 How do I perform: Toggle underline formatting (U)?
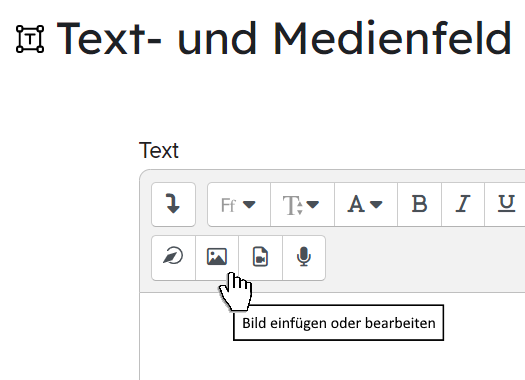[x=505, y=204]
